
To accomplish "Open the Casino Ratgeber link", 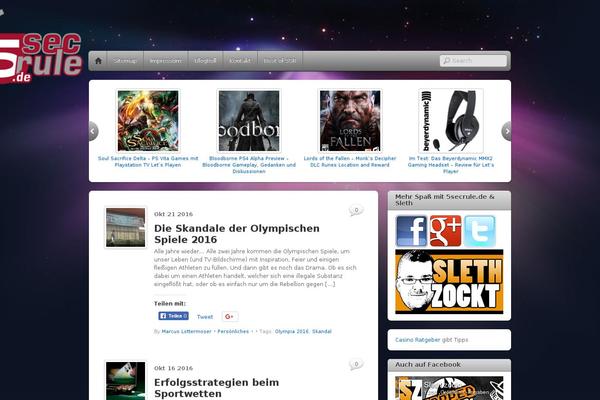I will (x=417, y=340).
